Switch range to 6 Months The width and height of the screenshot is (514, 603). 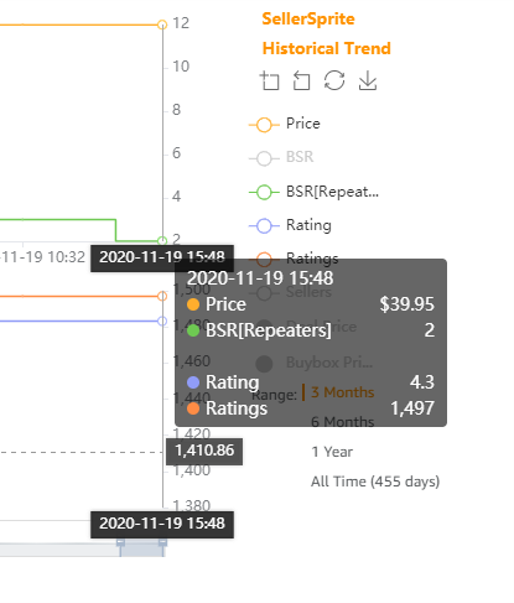[342, 422]
